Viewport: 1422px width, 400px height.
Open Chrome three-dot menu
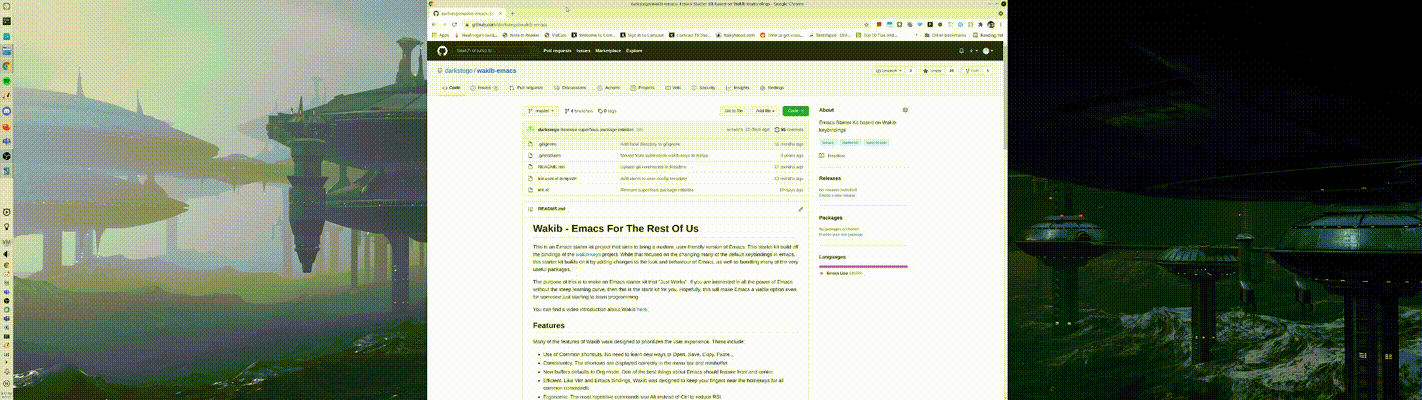1002,24
